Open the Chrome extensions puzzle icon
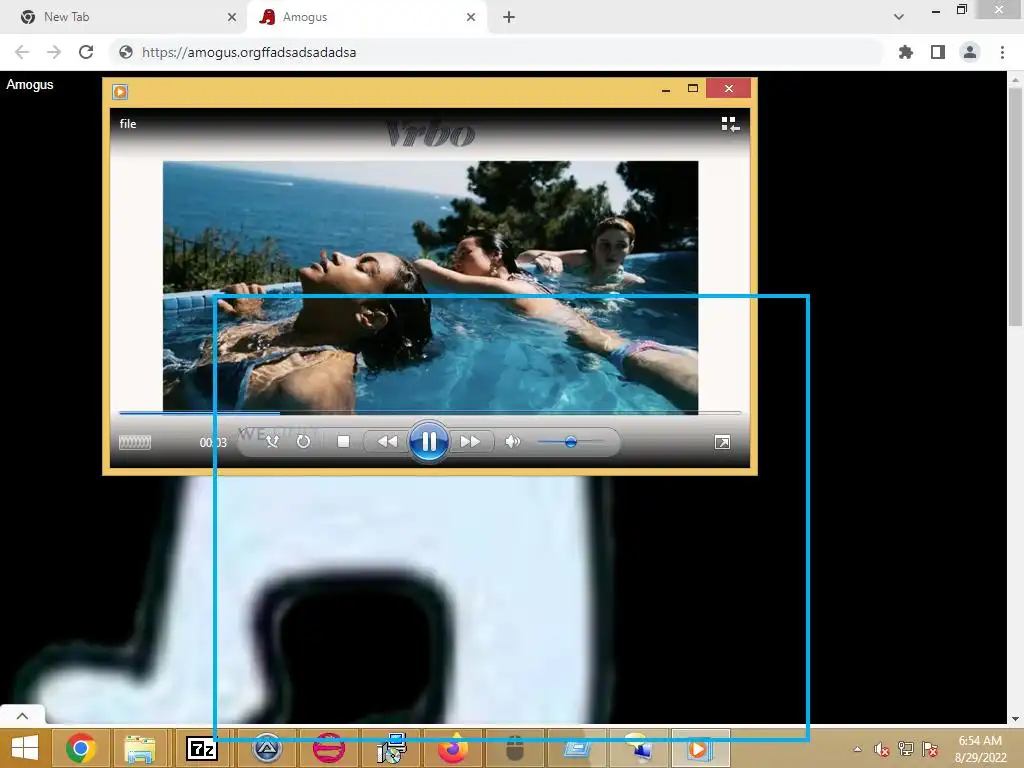 coord(906,52)
